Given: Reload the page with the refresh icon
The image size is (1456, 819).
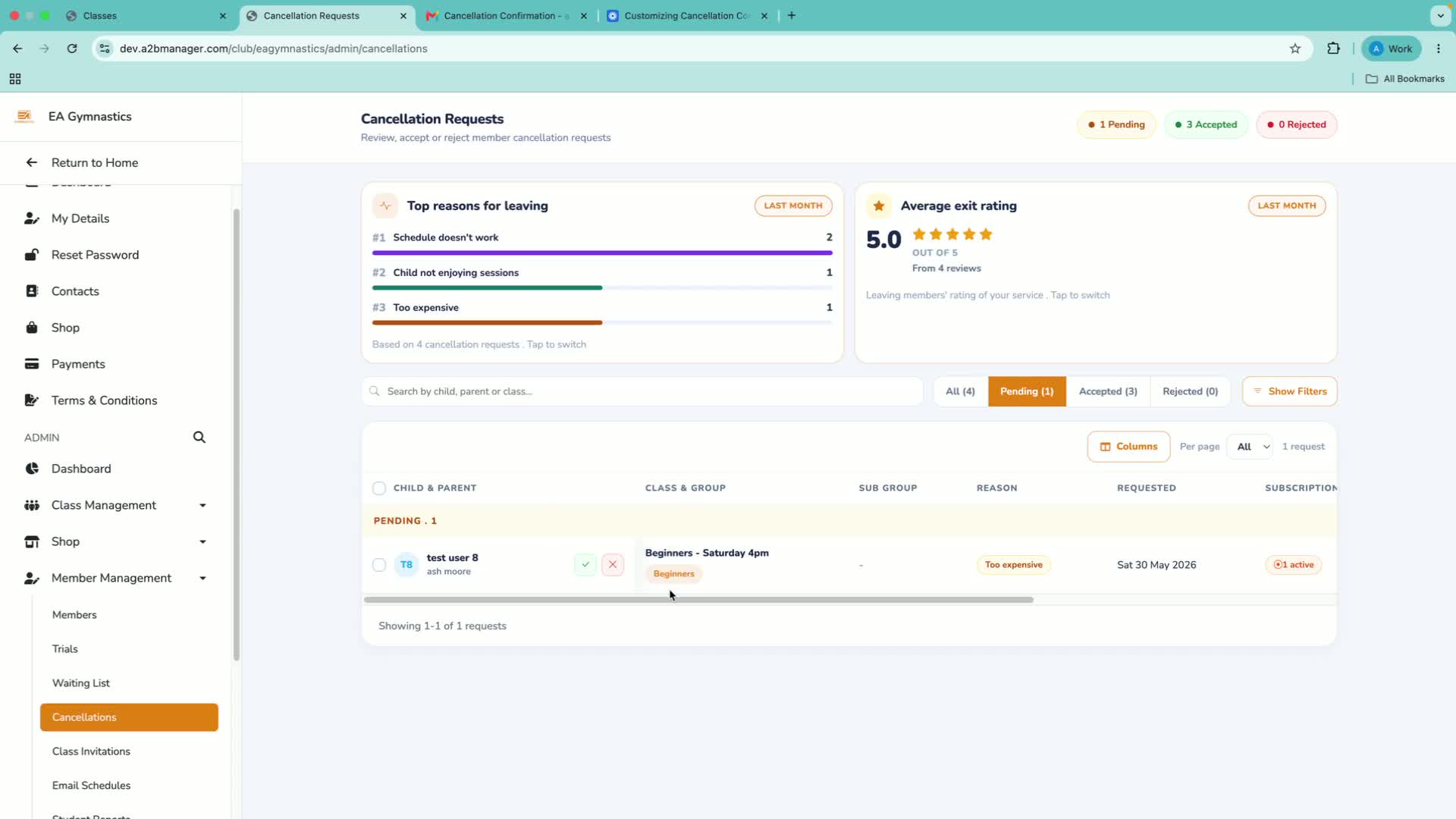Looking at the screenshot, I should (72, 49).
